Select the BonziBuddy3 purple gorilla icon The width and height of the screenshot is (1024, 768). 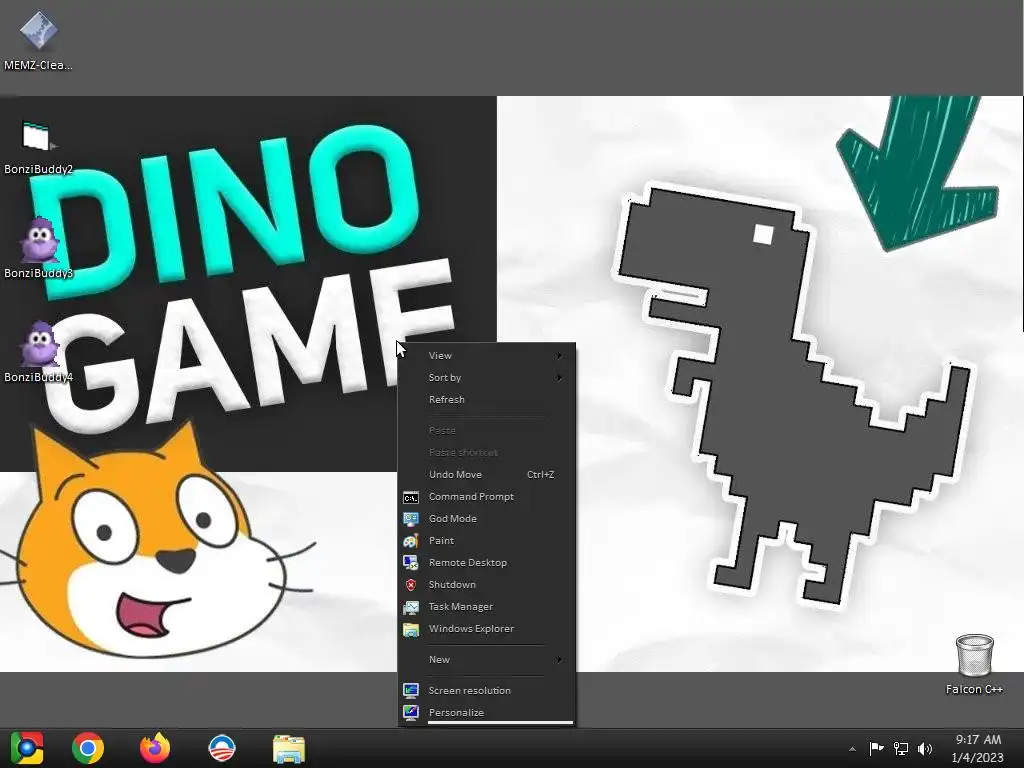(38, 249)
